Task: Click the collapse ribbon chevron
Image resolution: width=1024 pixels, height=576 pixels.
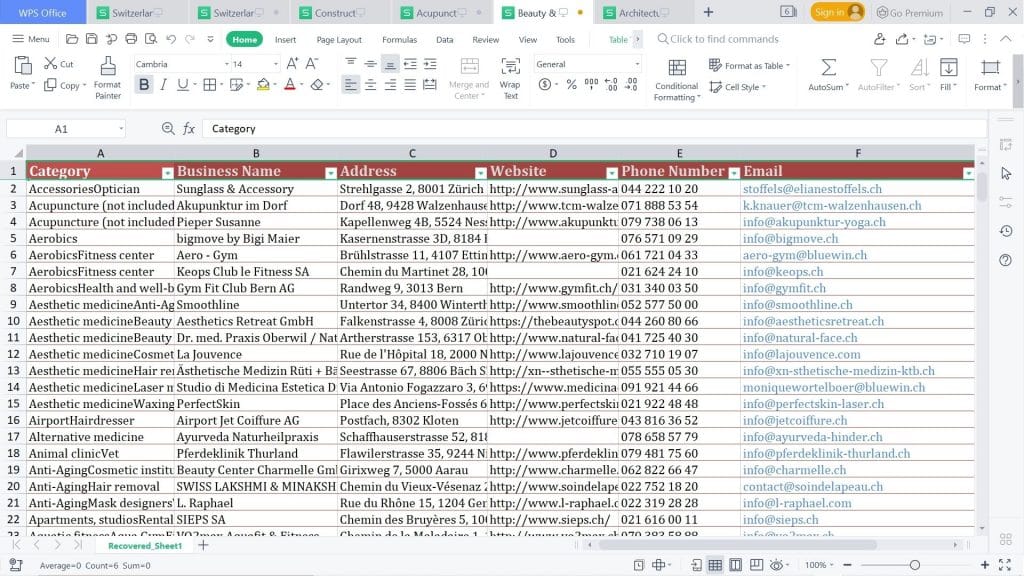Action: click(x=1006, y=39)
